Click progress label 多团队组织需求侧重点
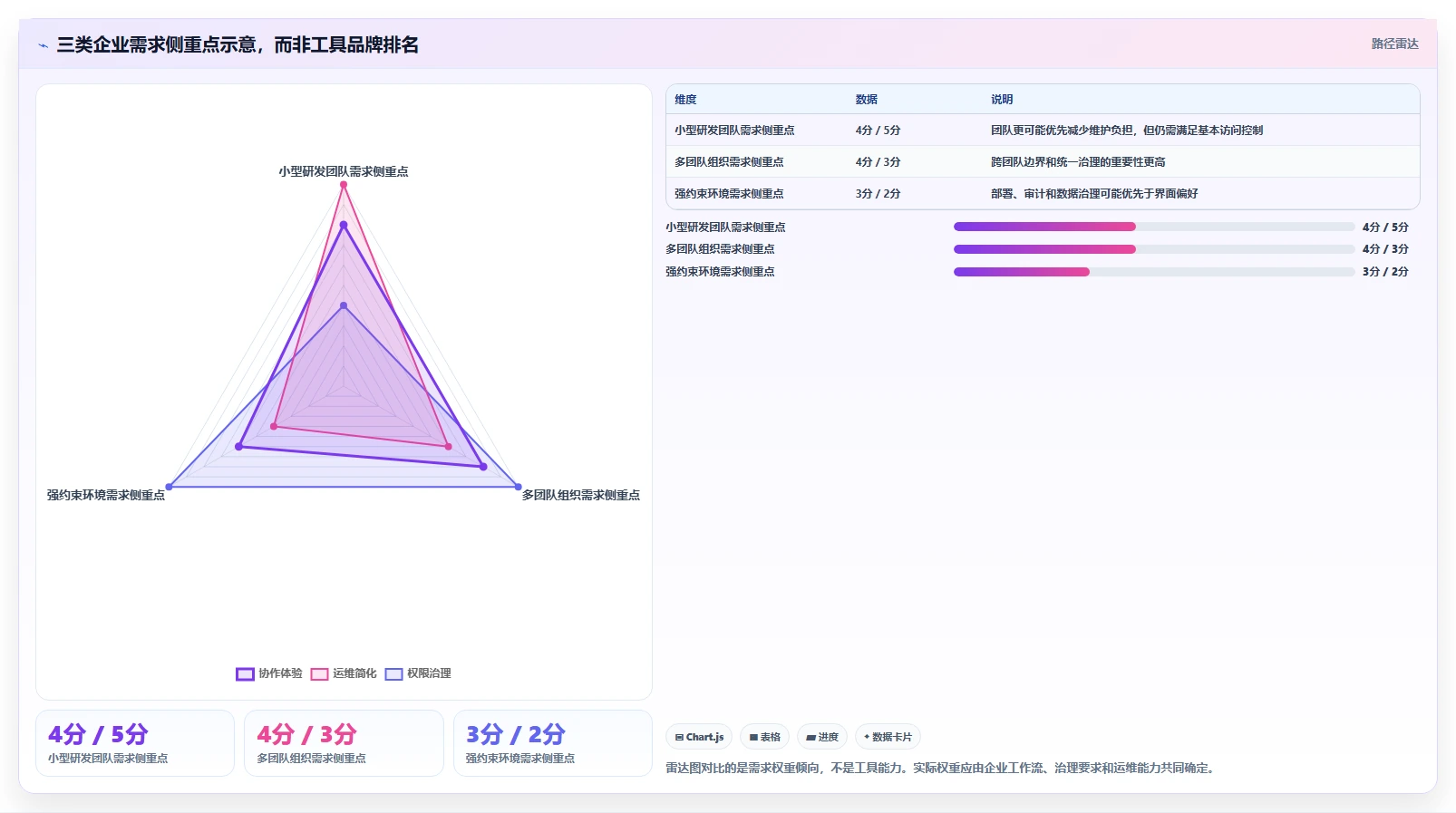This screenshot has width=1456, height=813. (x=720, y=249)
